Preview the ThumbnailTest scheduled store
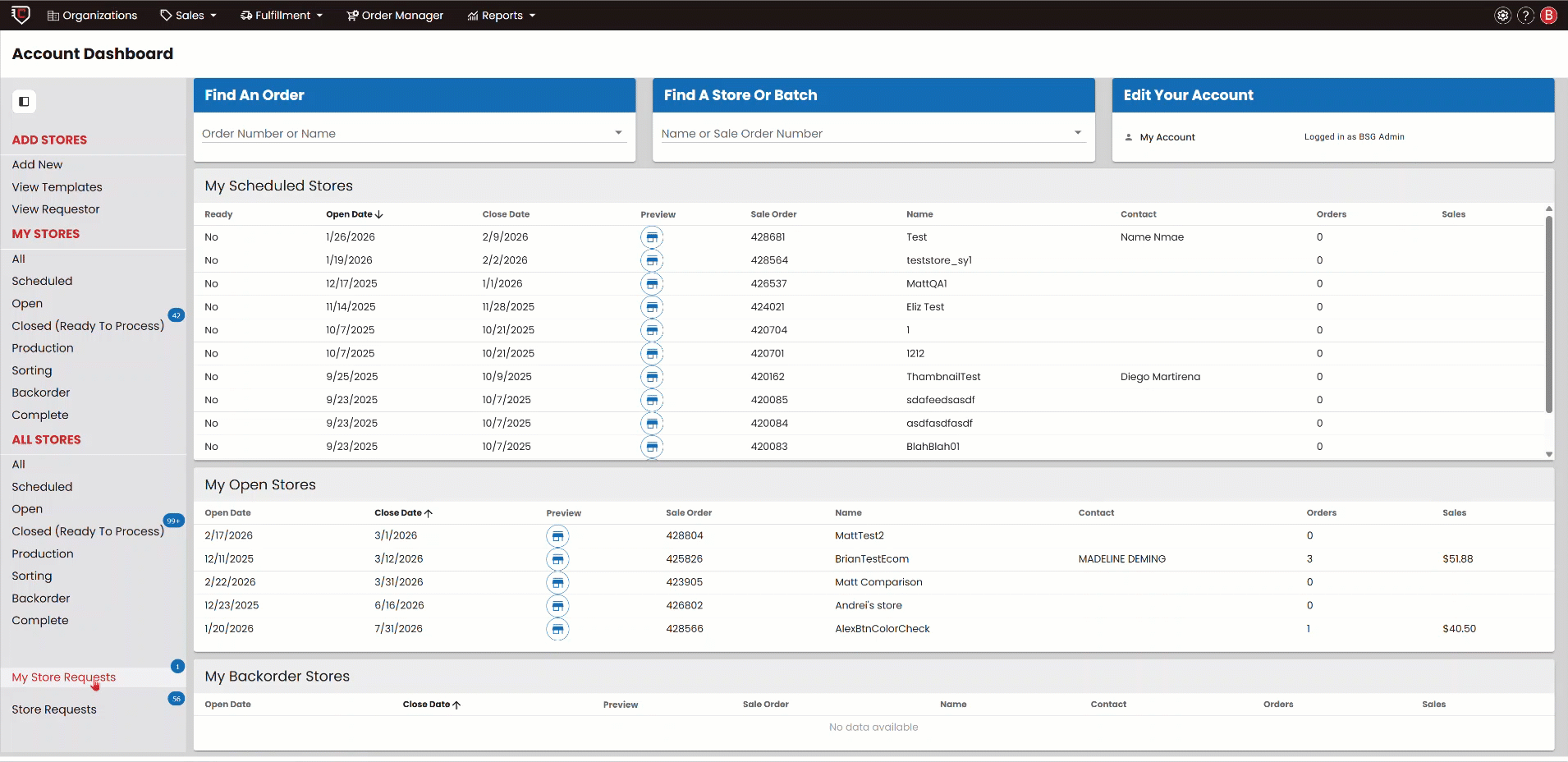The image size is (1568, 762). [x=652, y=377]
